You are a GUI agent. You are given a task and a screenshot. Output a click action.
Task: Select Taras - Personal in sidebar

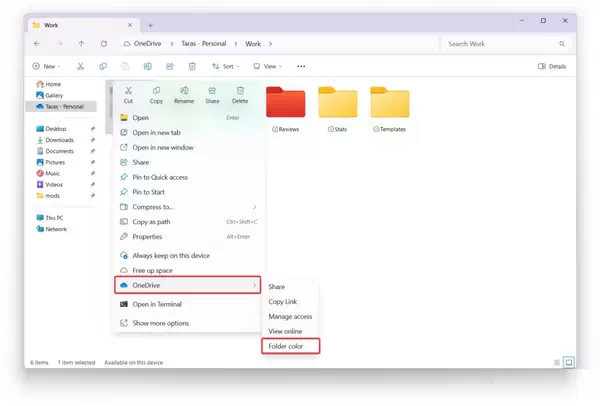click(60, 106)
